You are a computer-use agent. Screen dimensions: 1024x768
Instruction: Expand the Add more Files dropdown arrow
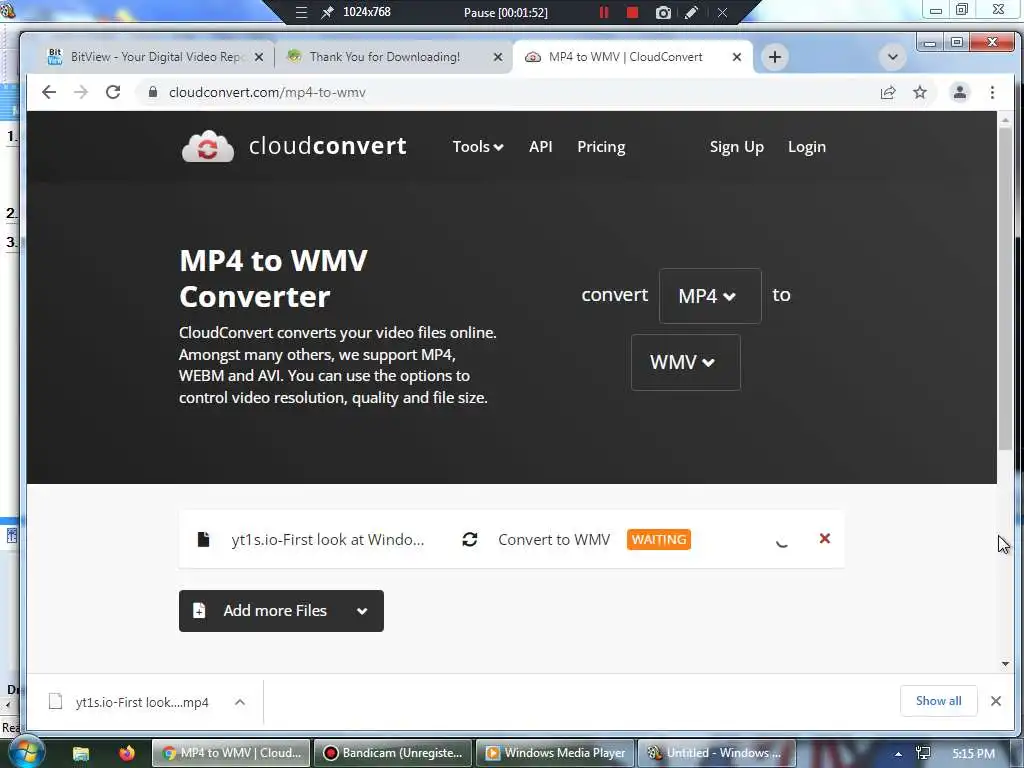pos(362,611)
